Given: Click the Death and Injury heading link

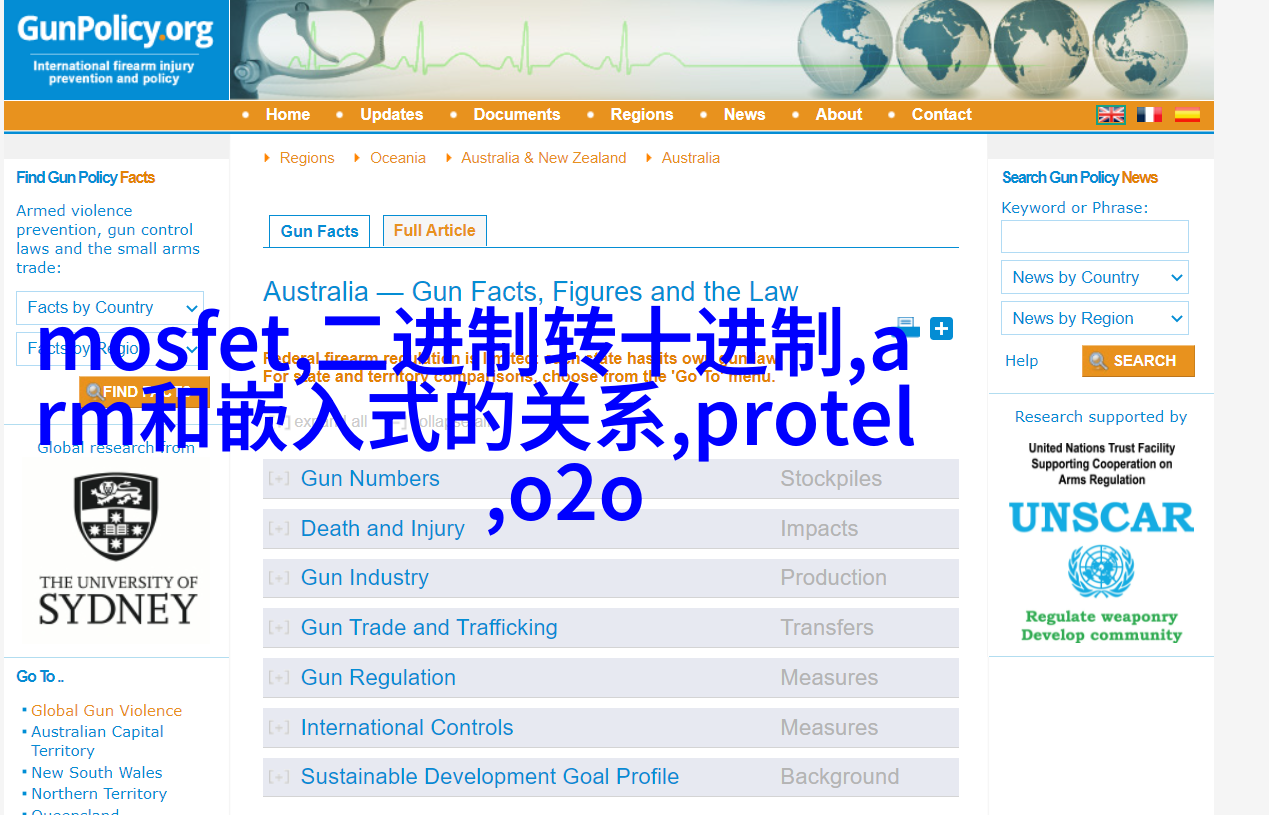Looking at the screenshot, I should pos(383,529).
